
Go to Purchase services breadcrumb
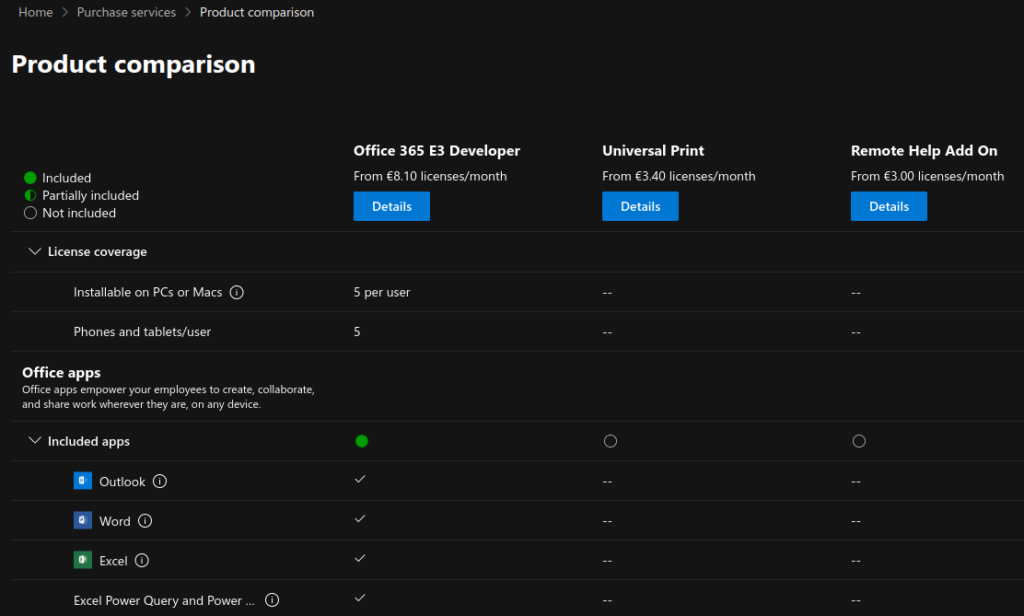pos(126,12)
